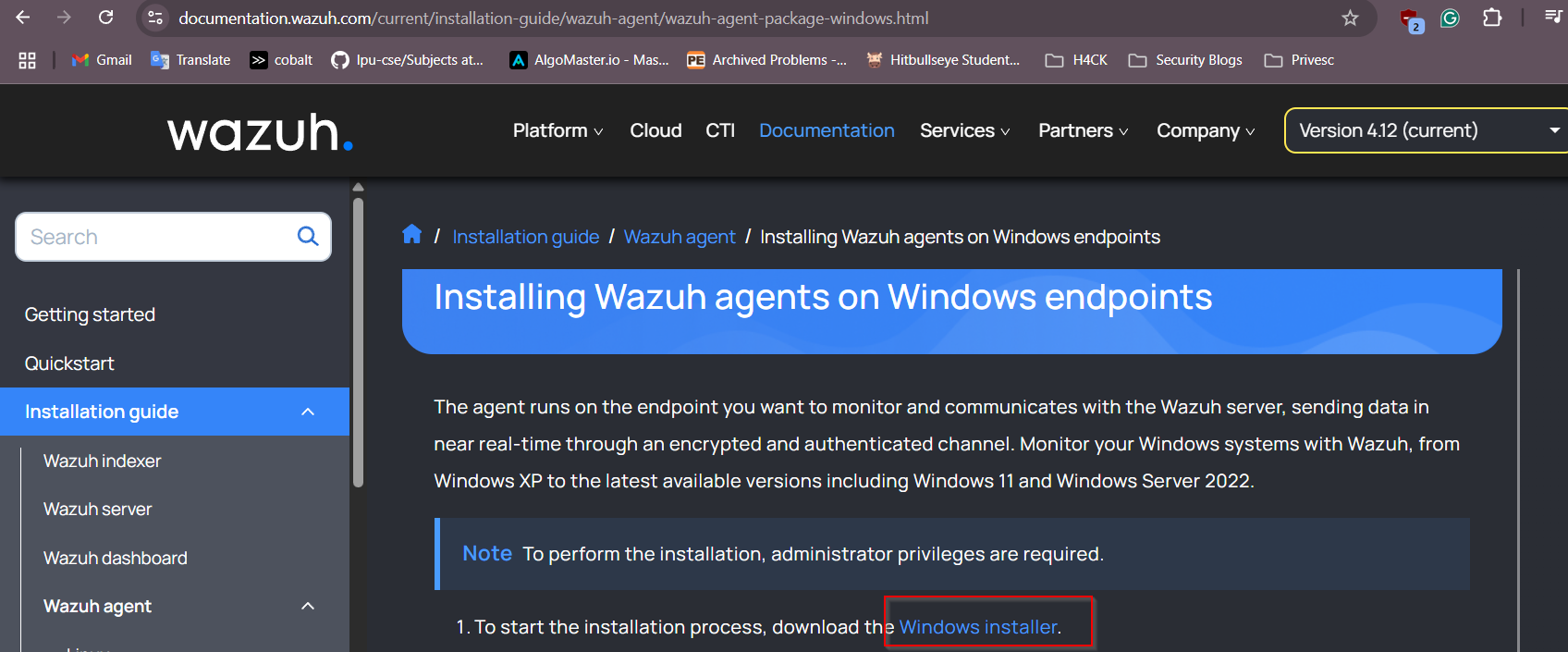Open the Cloud menu item

pos(655,130)
